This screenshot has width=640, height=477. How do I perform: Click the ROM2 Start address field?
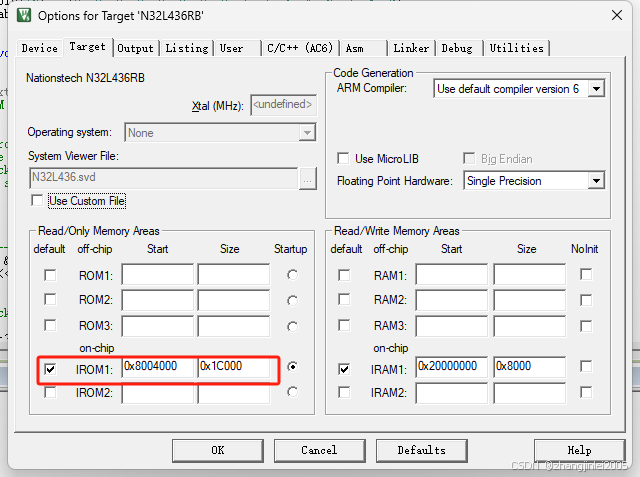(x=158, y=300)
